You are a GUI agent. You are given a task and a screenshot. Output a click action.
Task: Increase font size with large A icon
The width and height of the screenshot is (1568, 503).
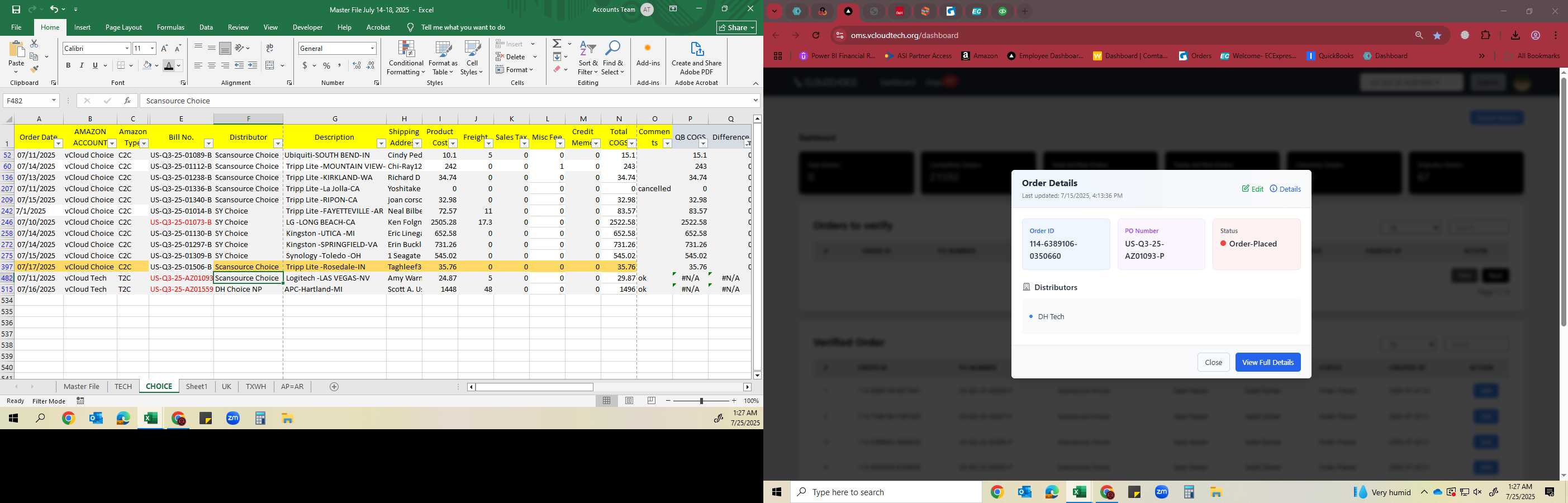(x=164, y=48)
